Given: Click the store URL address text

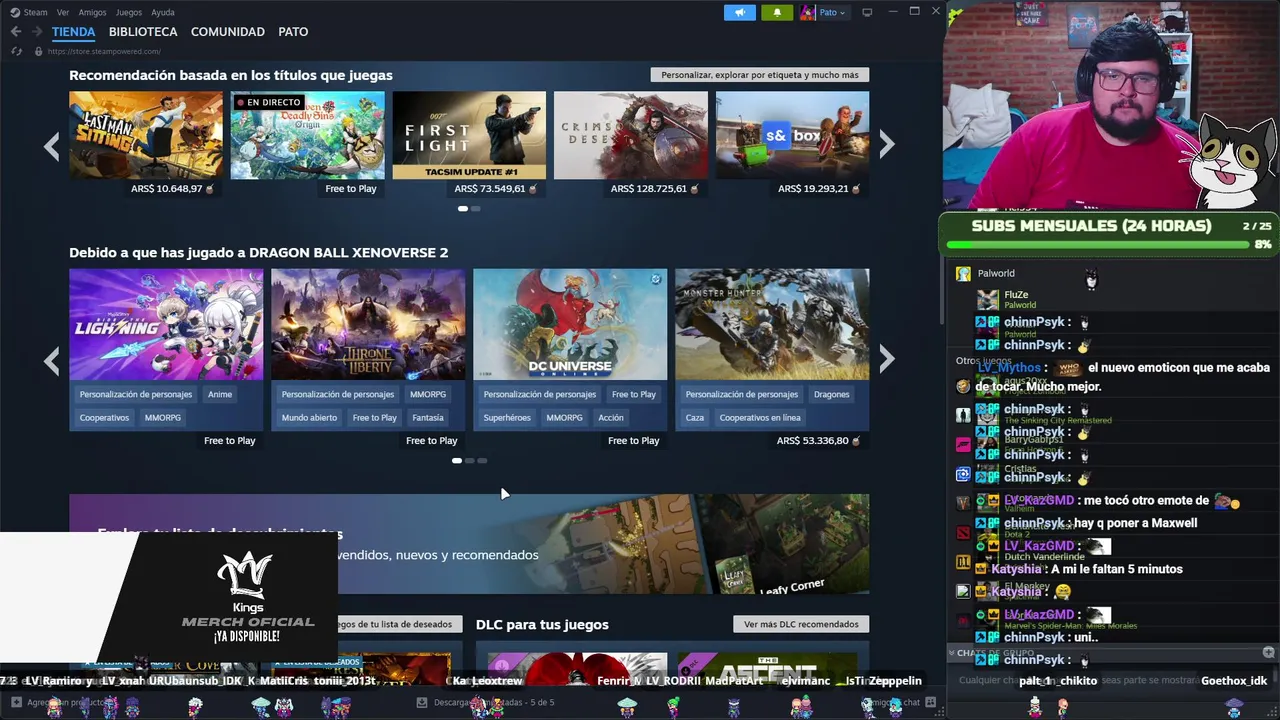Looking at the screenshot, I should coord(104,51).
